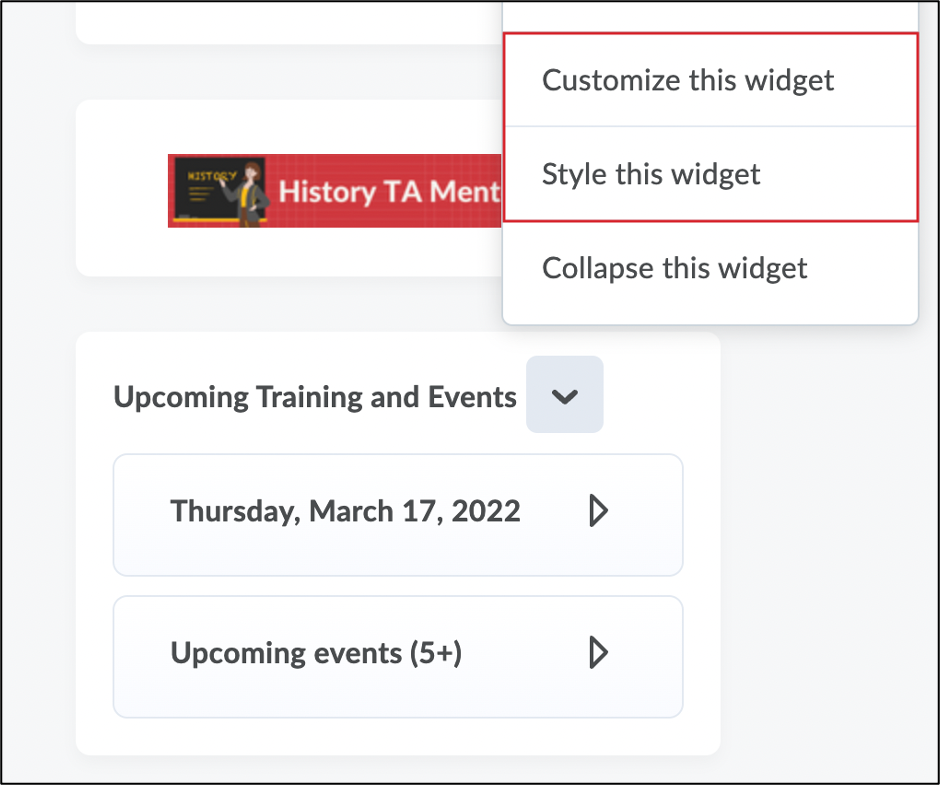Click the Upcoming events (5+) label
940x786 pixels.
316,654
